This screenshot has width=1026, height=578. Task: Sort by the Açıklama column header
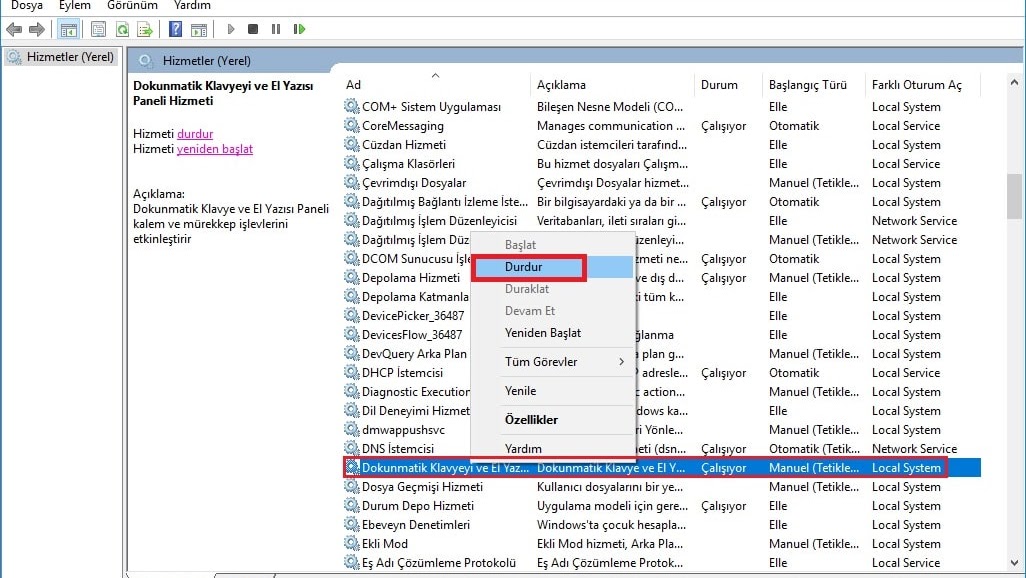[612, 84]
